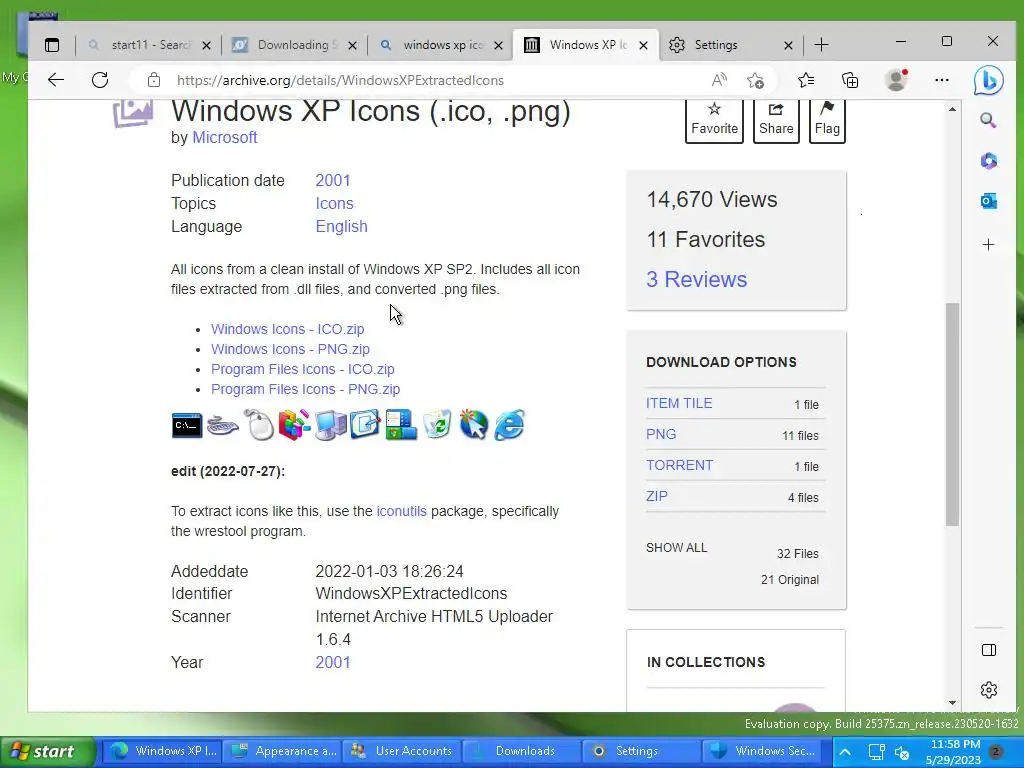The height and width of the screenshot is (768, 1024).
Task: Open the Microsoft 365 sidebar icon
Action: [x=989, y=161]
